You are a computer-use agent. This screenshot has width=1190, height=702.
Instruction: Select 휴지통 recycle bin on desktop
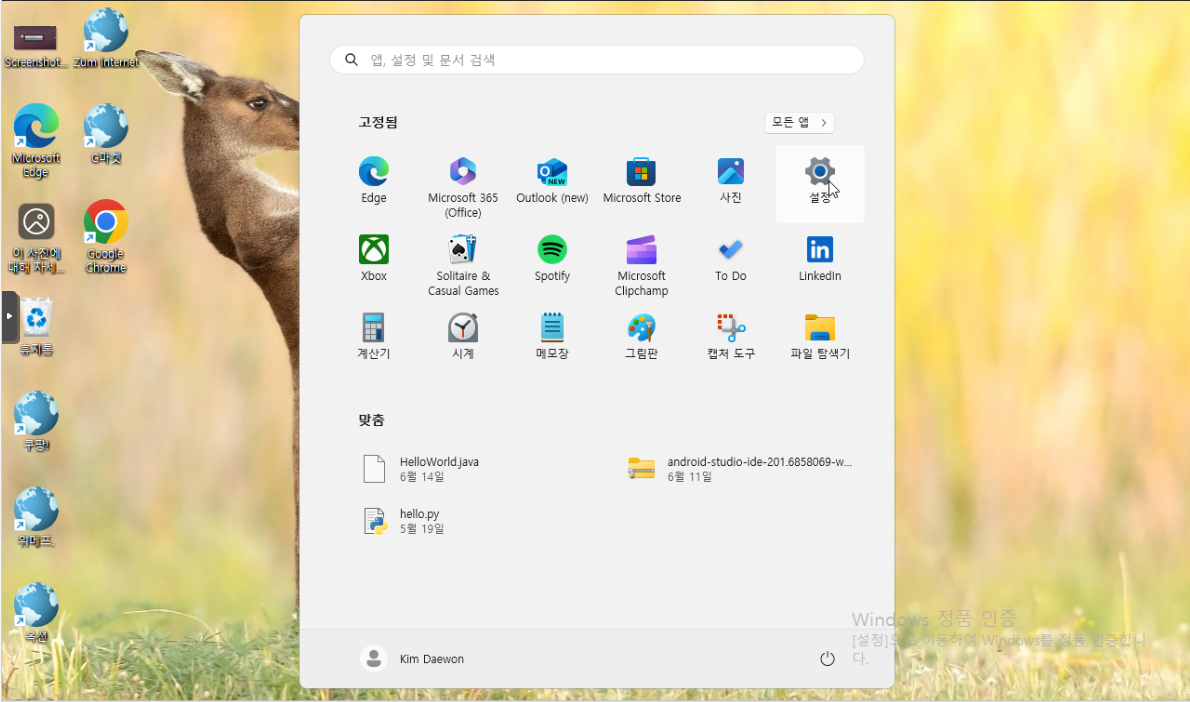(x=36, y=326)
